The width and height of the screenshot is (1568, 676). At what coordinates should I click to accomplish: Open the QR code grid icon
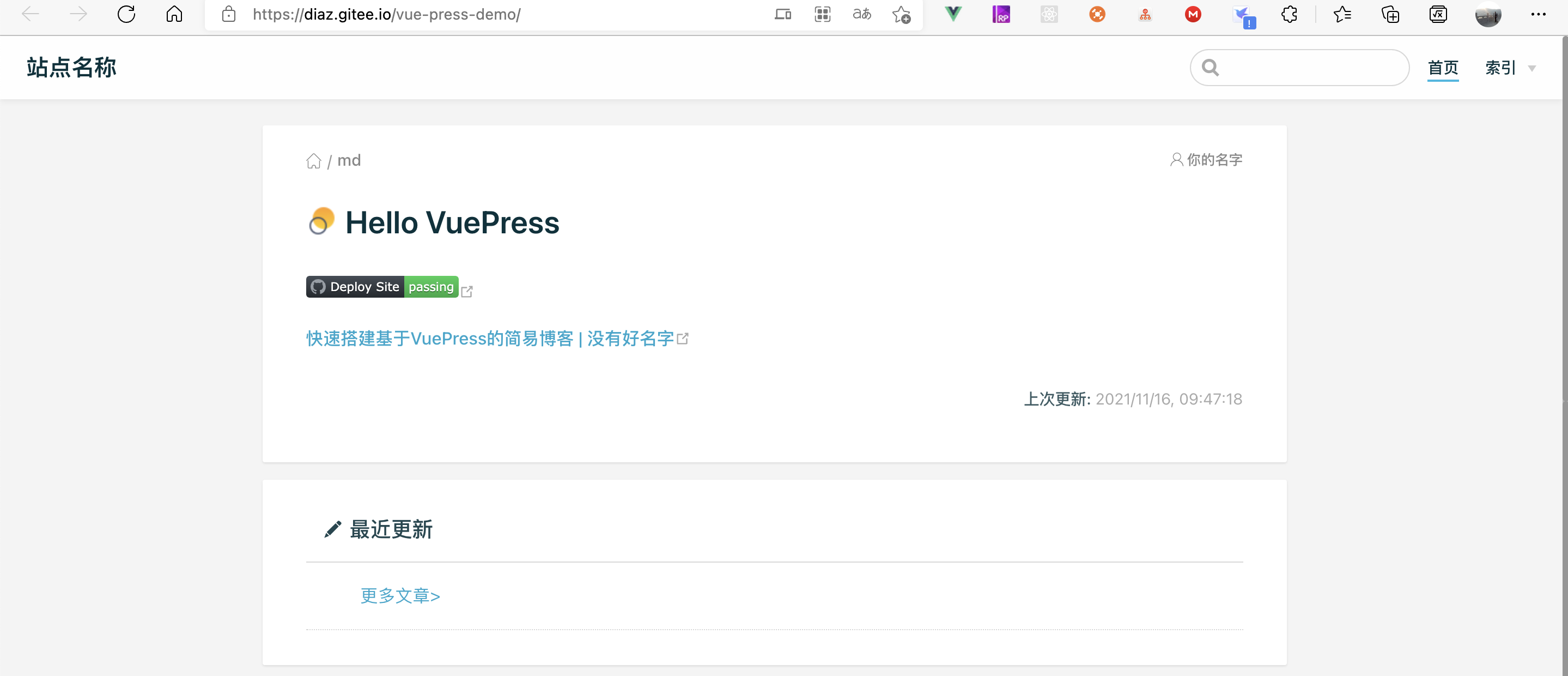point(822,14)
